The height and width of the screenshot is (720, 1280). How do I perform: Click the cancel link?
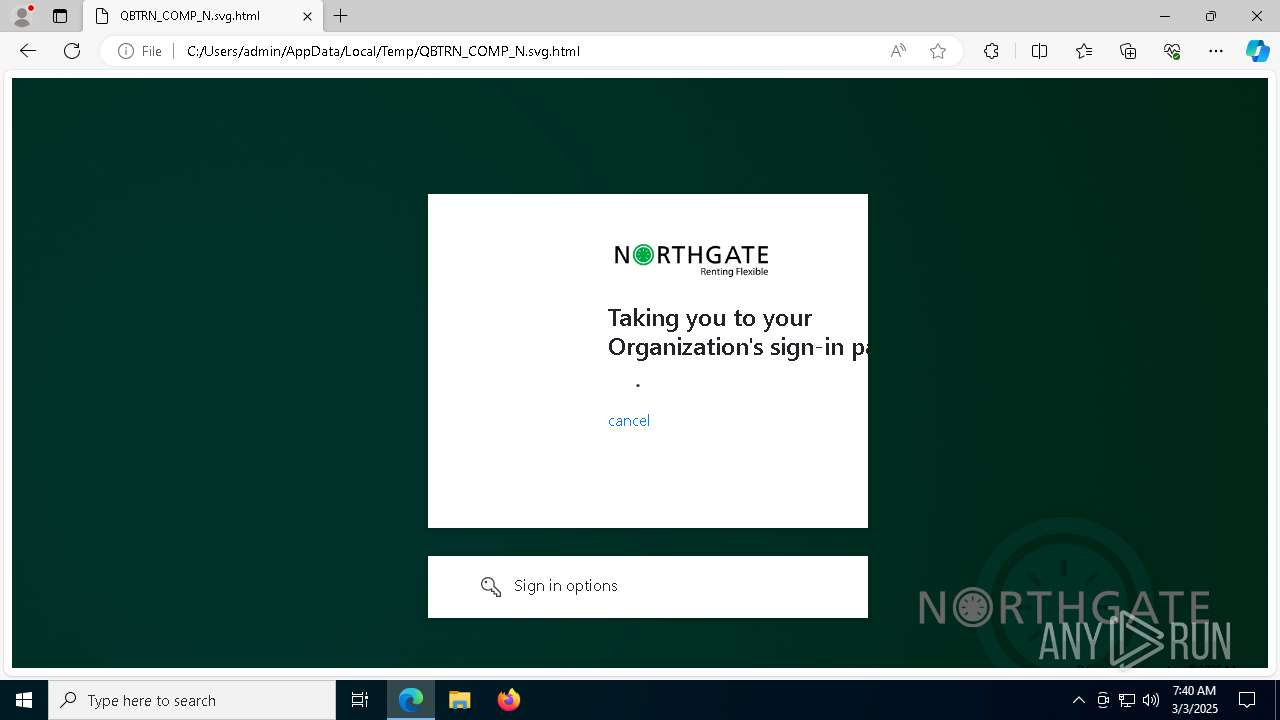pos(629,421)
